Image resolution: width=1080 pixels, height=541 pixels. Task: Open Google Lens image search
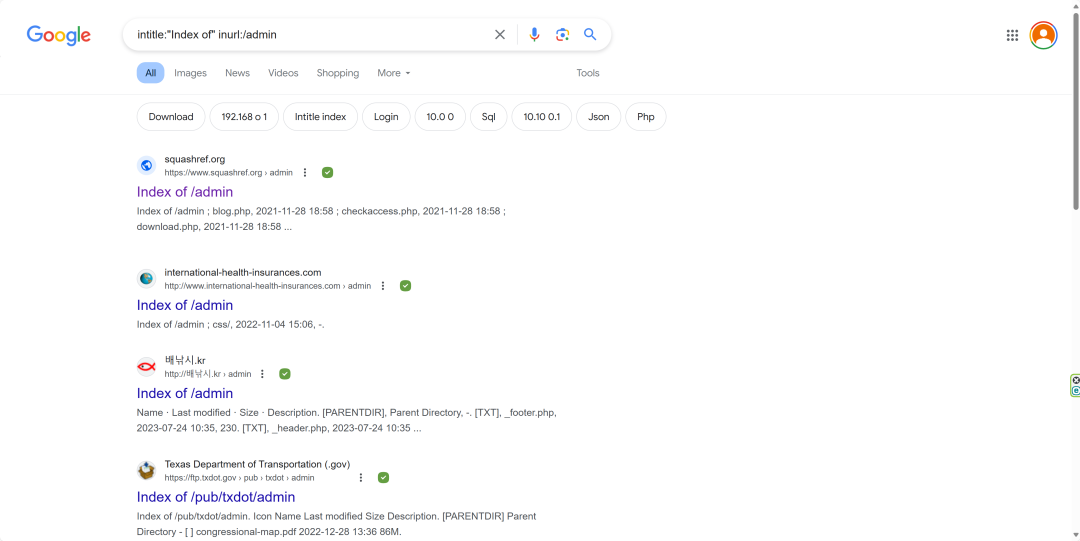[x=563, y=34]
